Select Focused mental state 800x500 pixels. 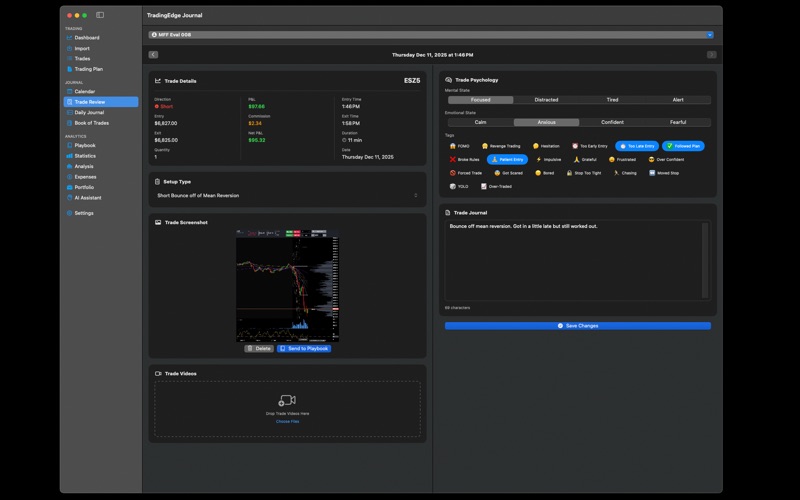481,100
